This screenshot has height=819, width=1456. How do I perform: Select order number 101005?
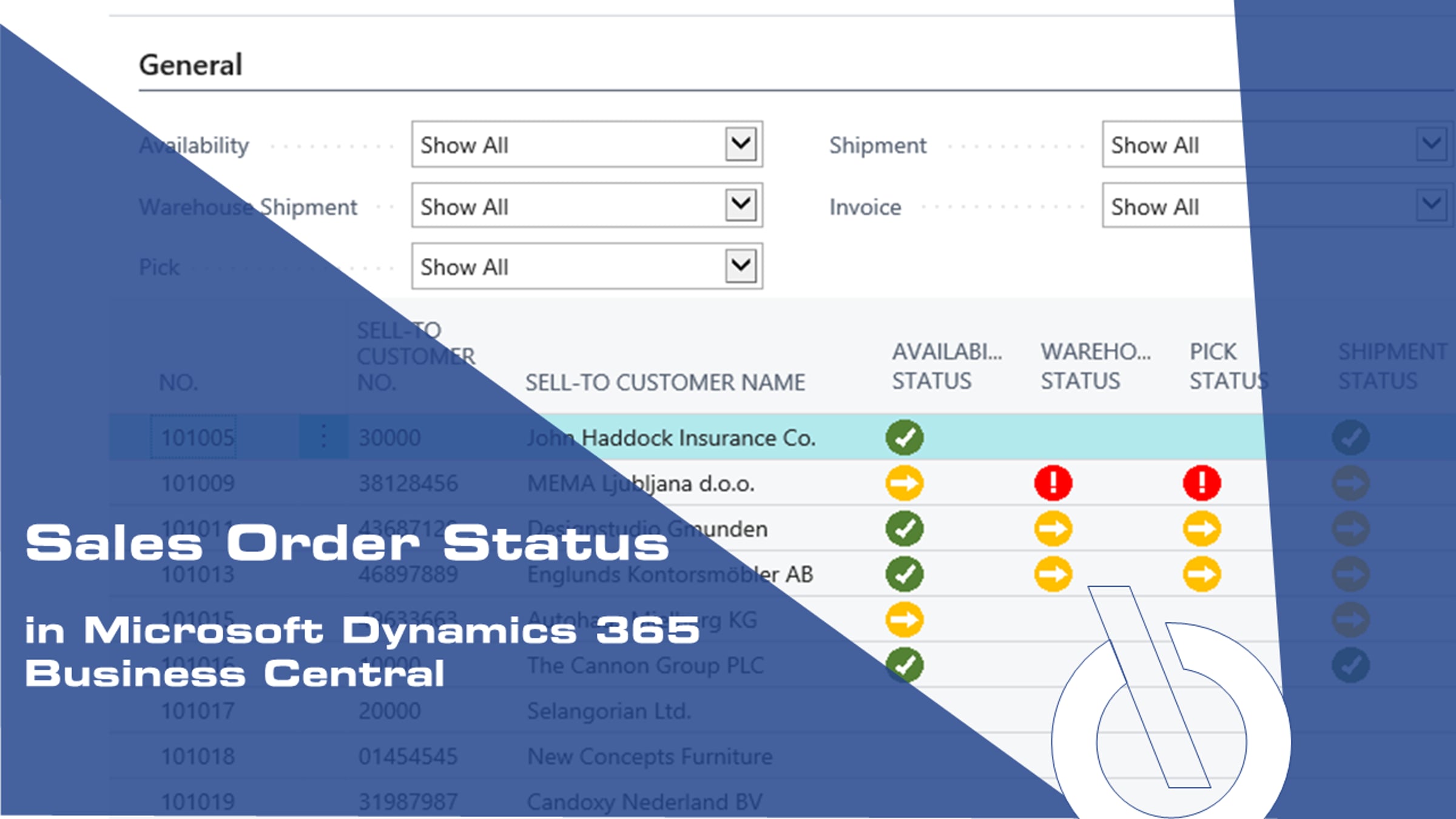pyautogui.click(x=198, y=437)
